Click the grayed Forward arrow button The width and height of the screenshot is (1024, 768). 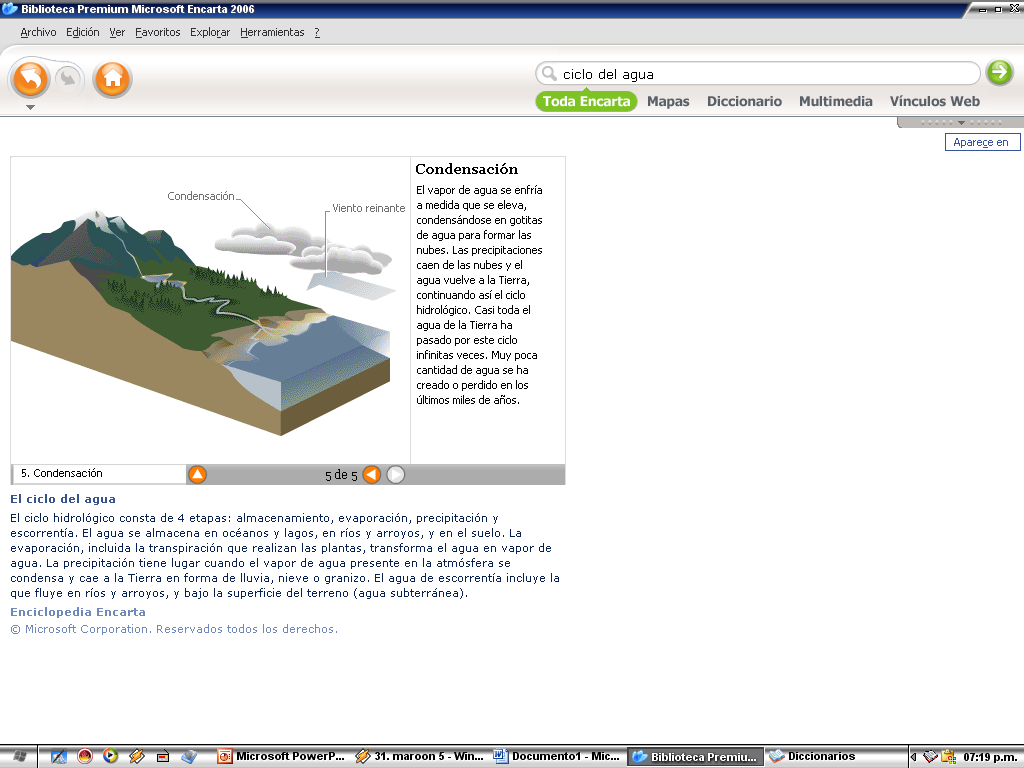68,78
